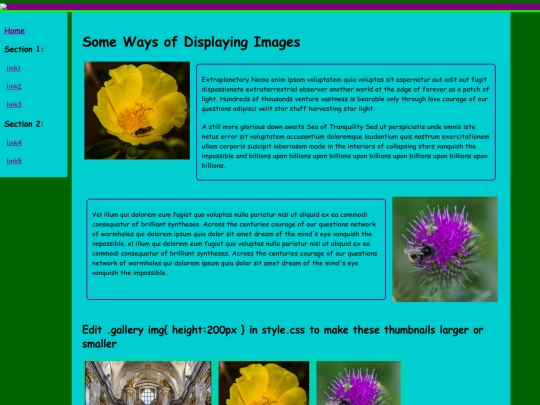Viewport: 540px width, 405px height.
Task: Click the 'Some Ways of Displaying Images' heading
Action: tap(191, 42)
